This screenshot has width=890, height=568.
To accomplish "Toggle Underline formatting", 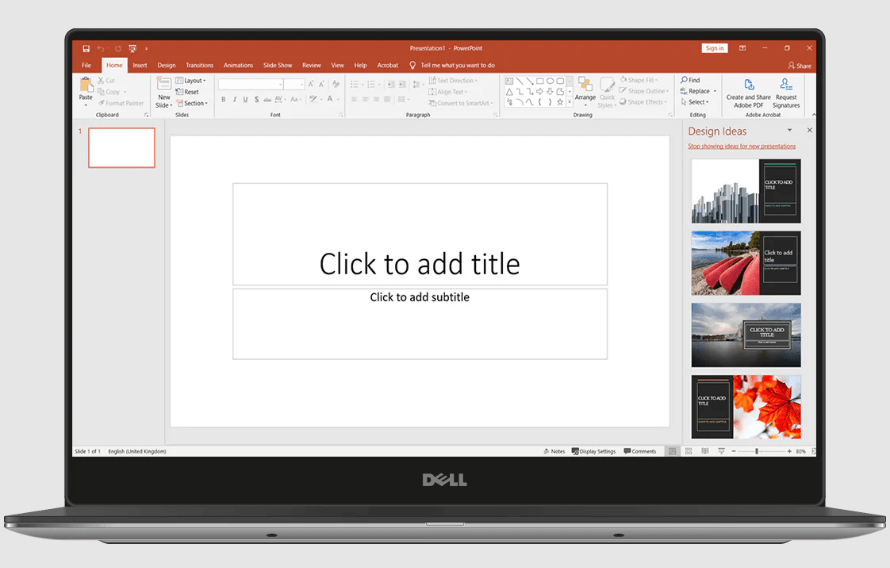I will tap(245, 99).
